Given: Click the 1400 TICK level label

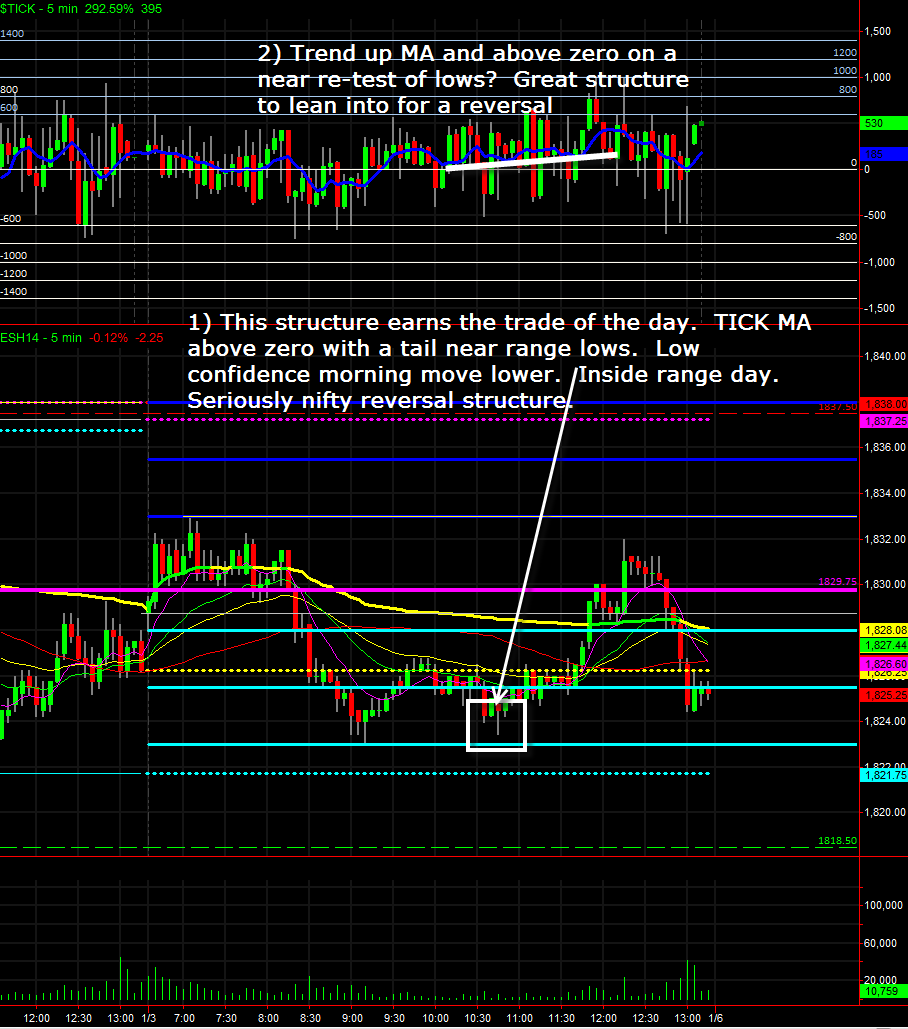Looking at the screenshot, I should point(12,33).
